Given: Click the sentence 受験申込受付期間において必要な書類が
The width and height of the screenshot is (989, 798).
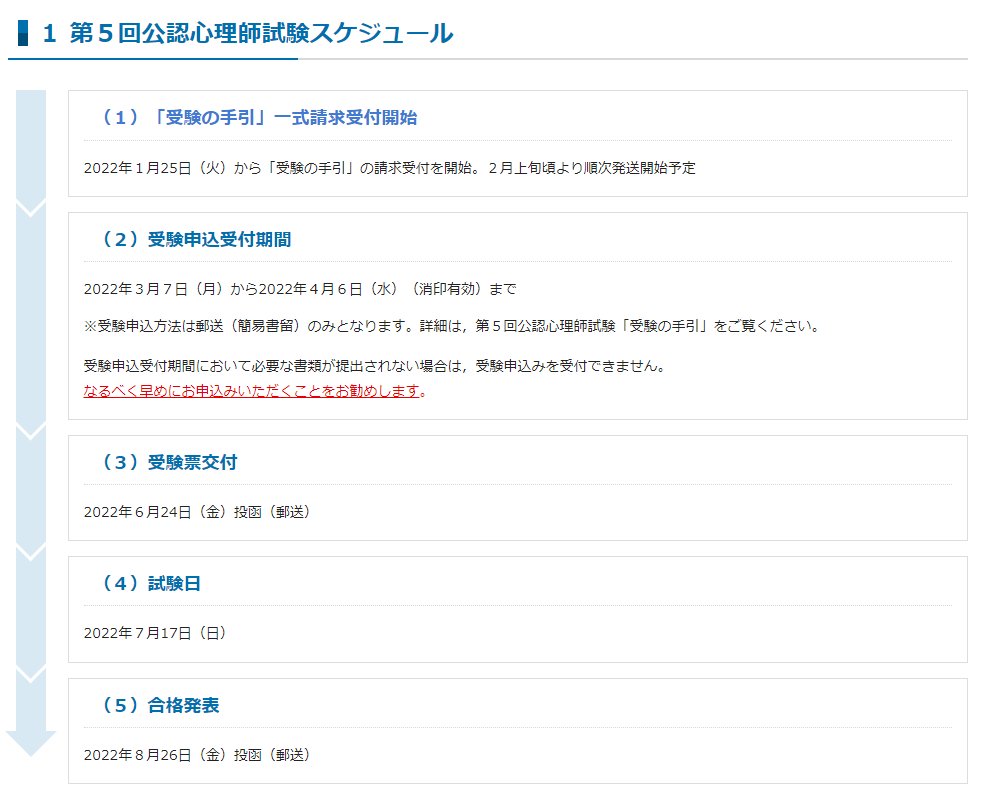Looking at the screenshot, I should 375,366.
